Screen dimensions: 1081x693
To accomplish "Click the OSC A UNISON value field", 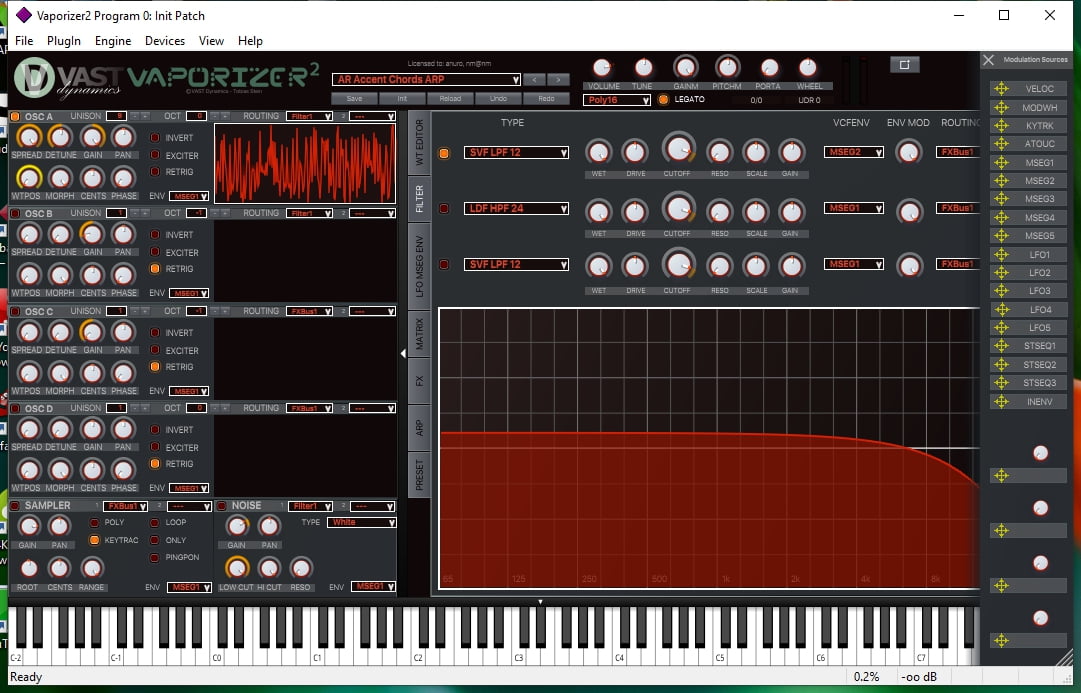I will point(119,116).
